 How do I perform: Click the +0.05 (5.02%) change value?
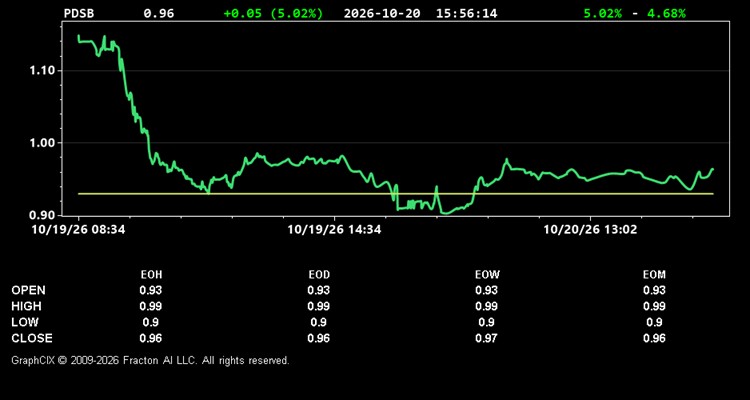tap(273, 13)
